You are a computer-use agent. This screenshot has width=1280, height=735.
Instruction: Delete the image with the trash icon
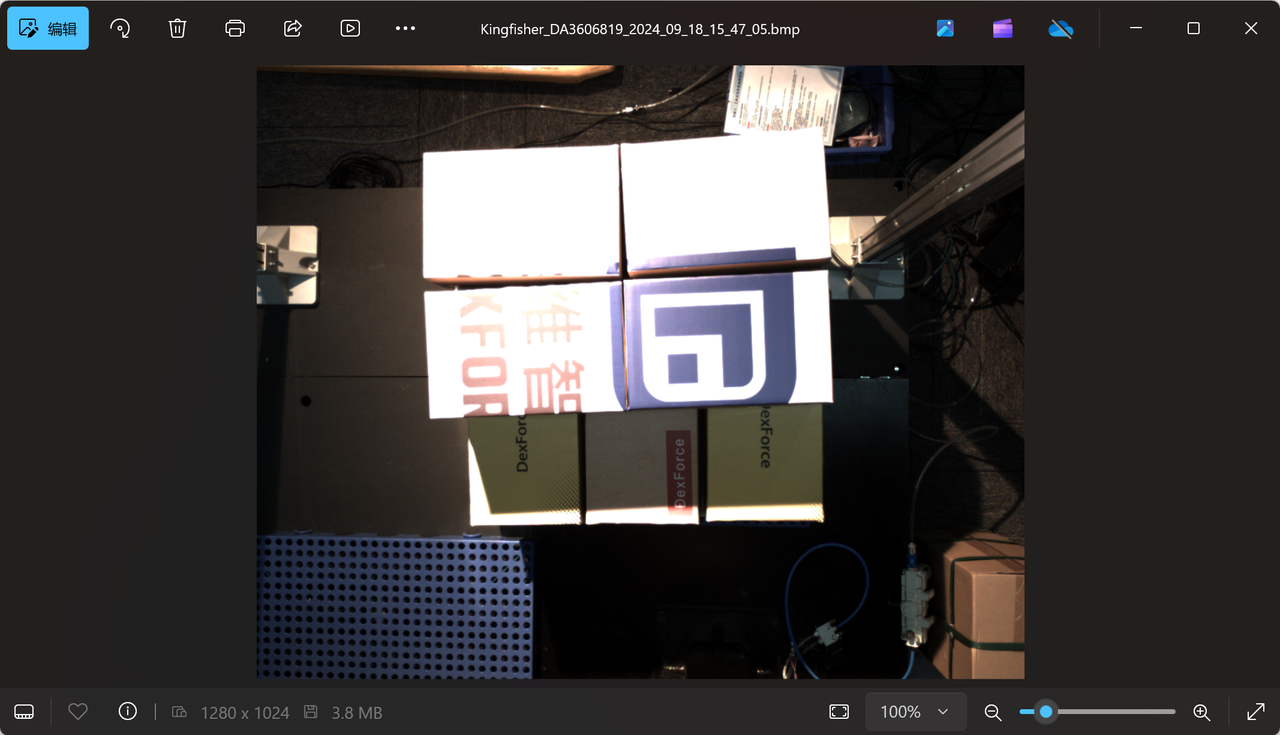[x=177, y=29]
